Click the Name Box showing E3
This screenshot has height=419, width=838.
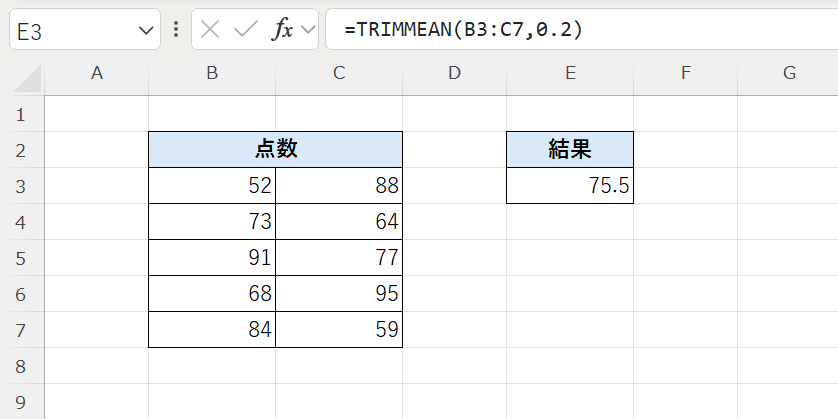(x=85, y=29)
